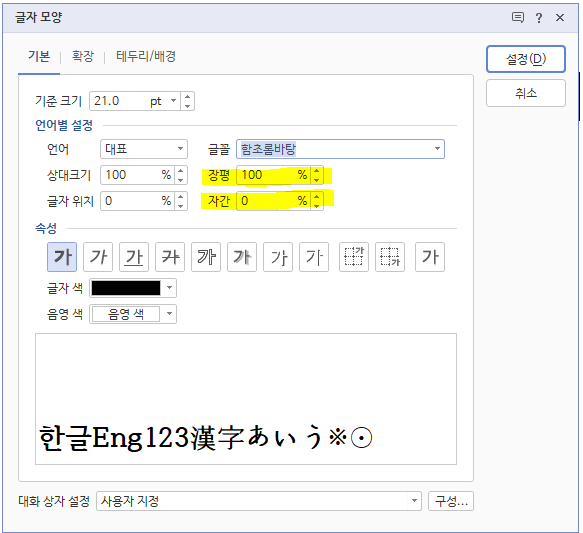The image size is (583, 533).
Task: Open the 언어 dropdown showing 대표
Action: point(144,149)
